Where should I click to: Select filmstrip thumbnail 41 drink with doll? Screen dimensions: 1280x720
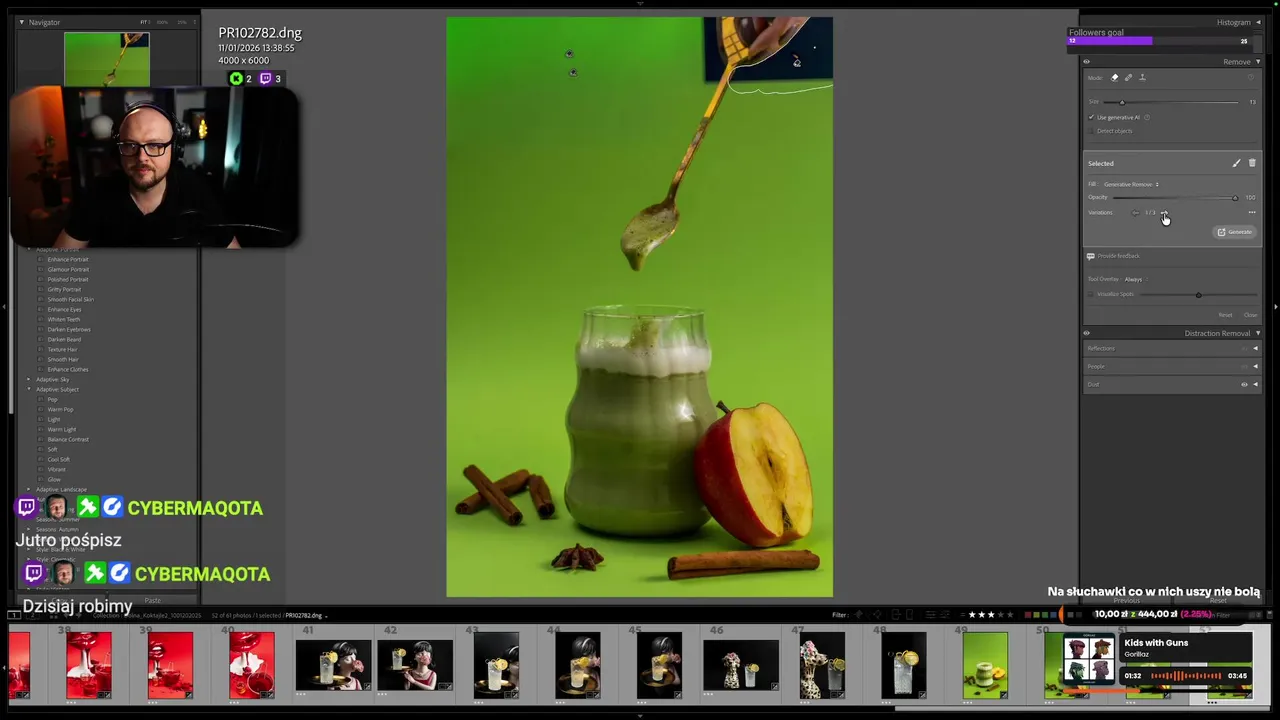pos(333,665)
